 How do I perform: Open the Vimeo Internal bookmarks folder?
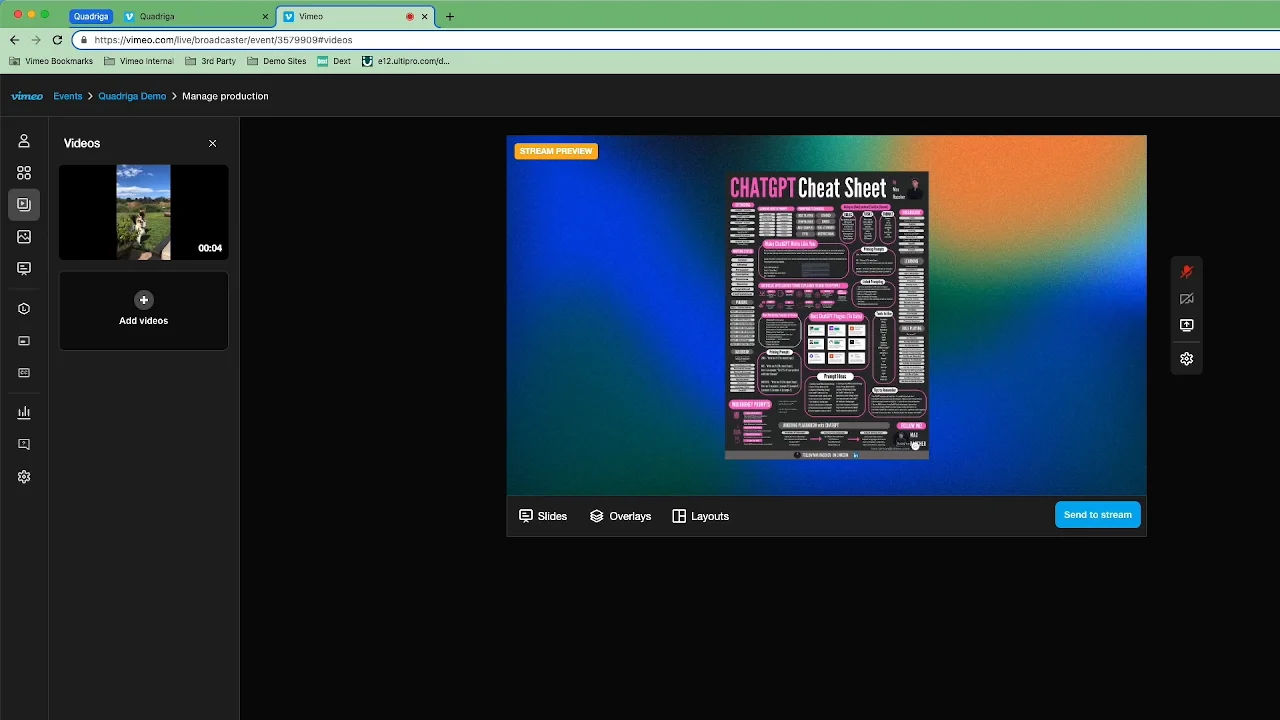139,61
